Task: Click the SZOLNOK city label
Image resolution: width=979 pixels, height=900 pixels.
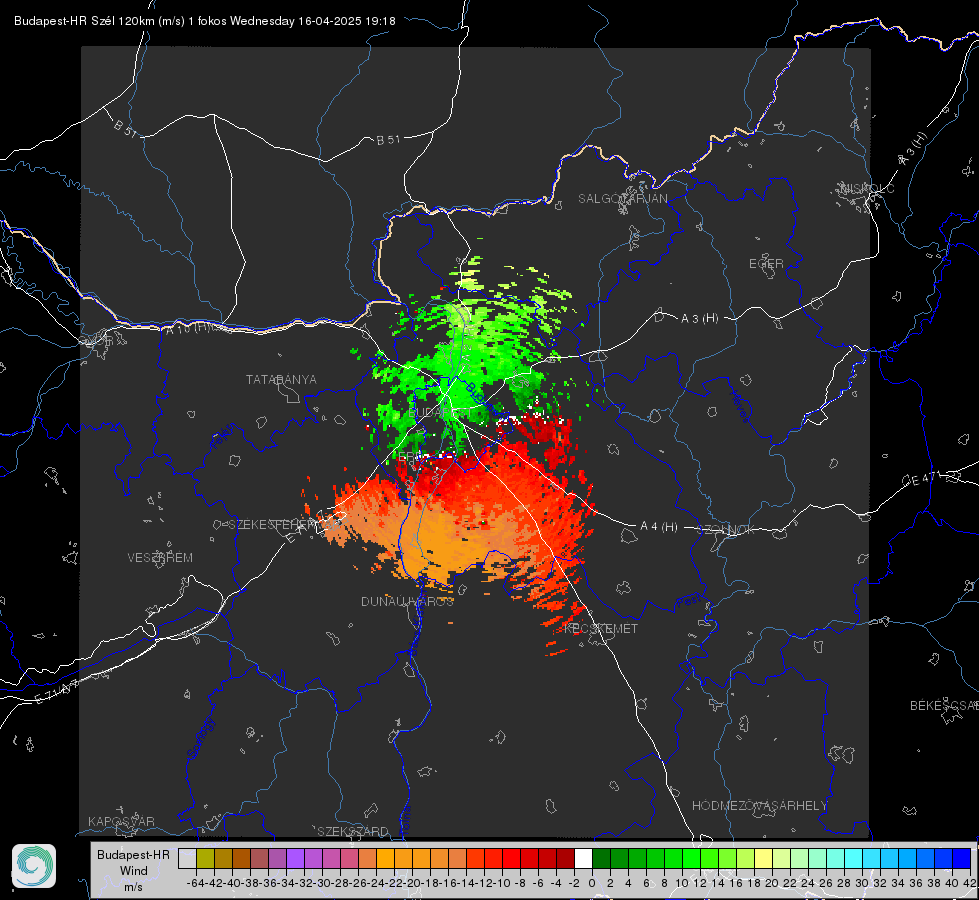Action: 727,529
